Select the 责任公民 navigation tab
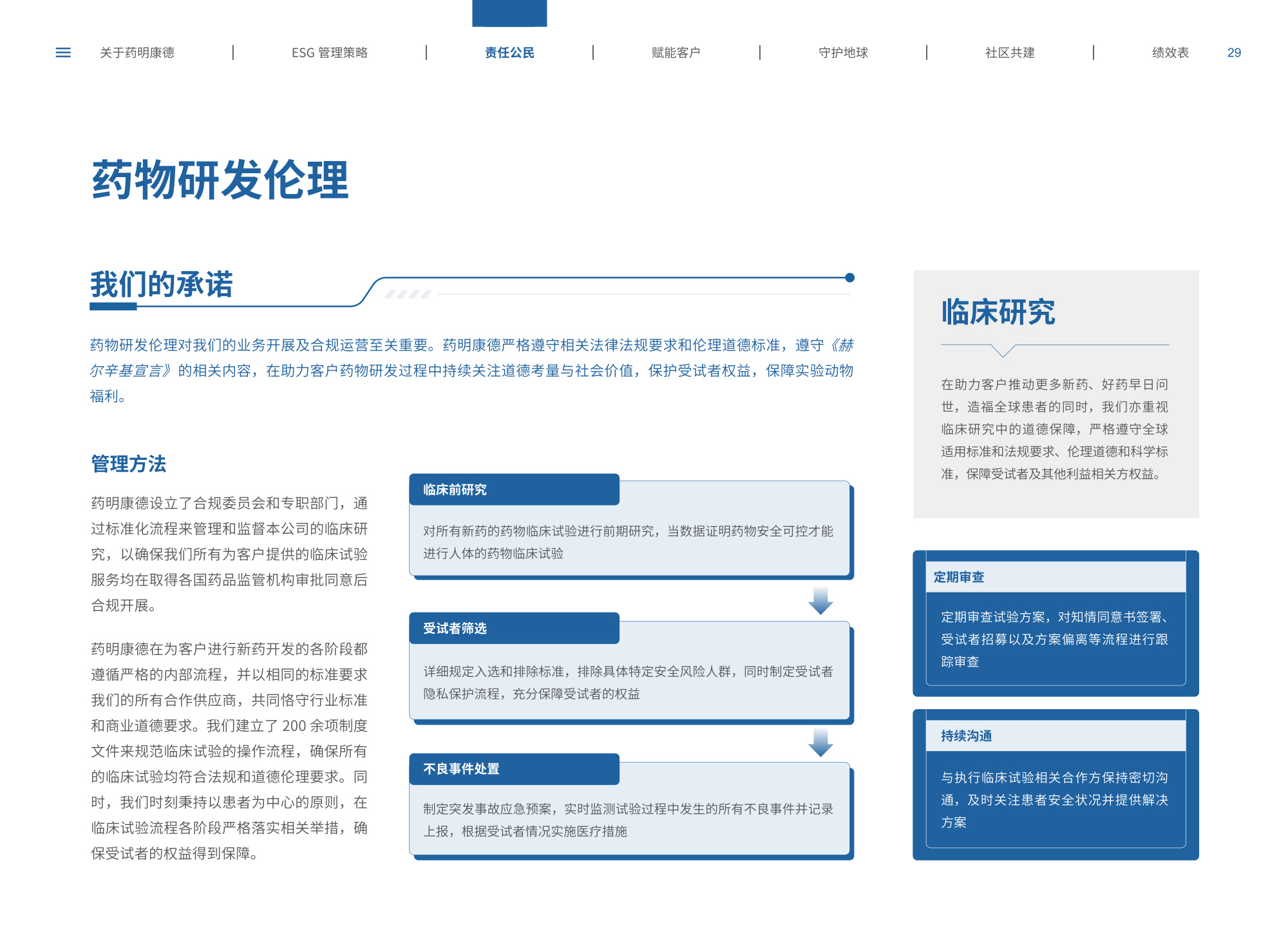 509,53
